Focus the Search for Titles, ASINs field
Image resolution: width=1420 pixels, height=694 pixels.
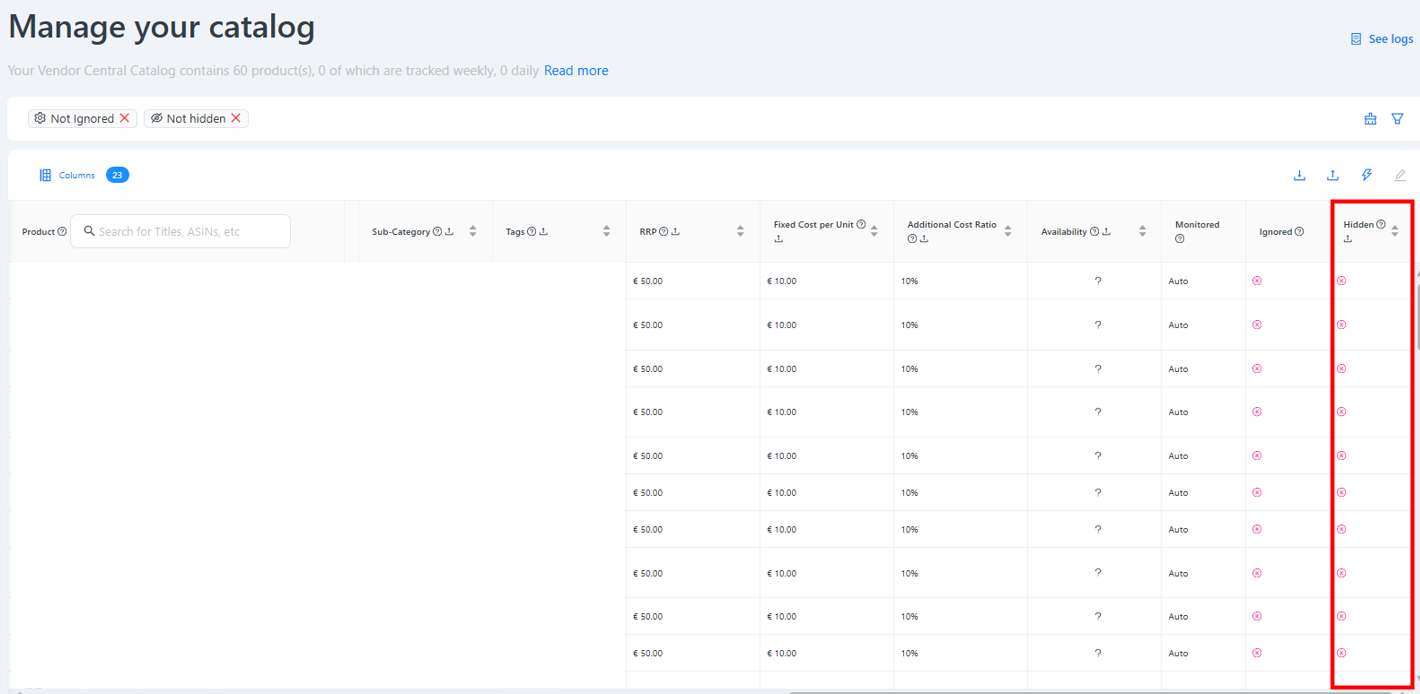point(180,231)
